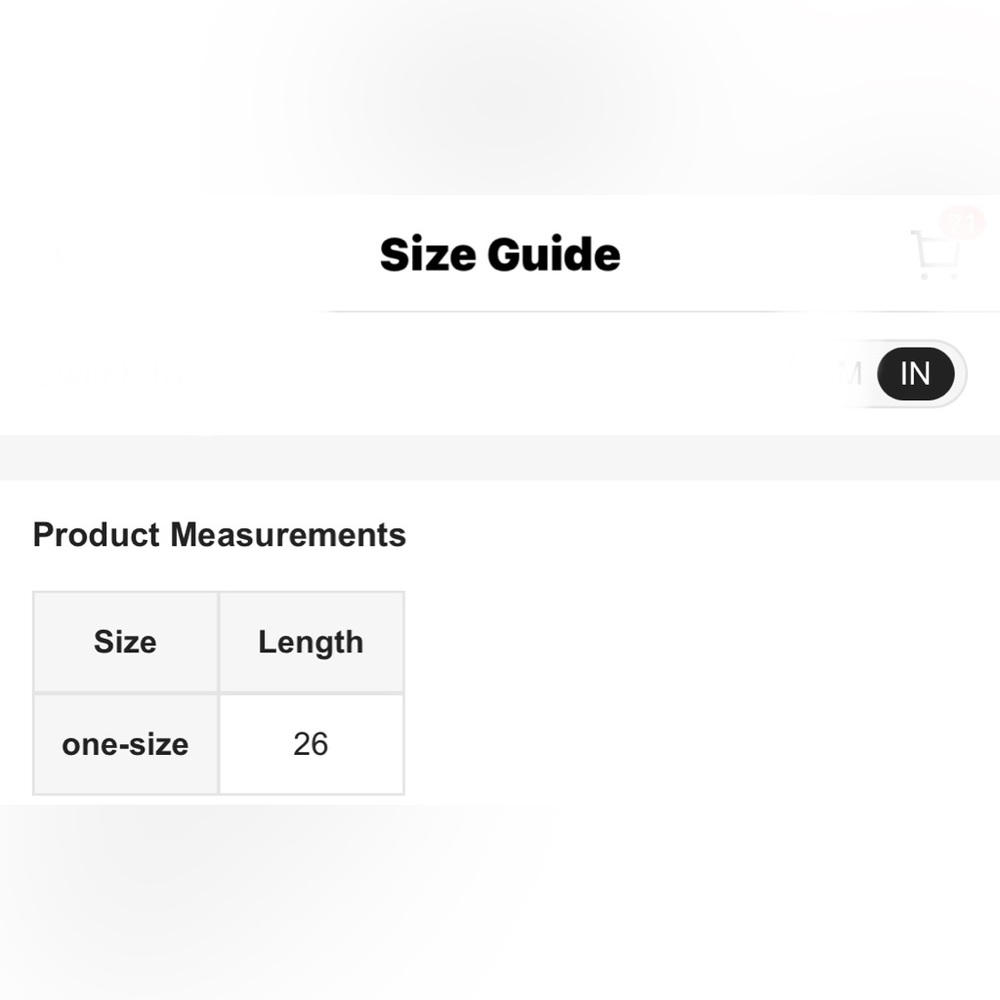Click the faded "Switch to" label

click(107, 372)
